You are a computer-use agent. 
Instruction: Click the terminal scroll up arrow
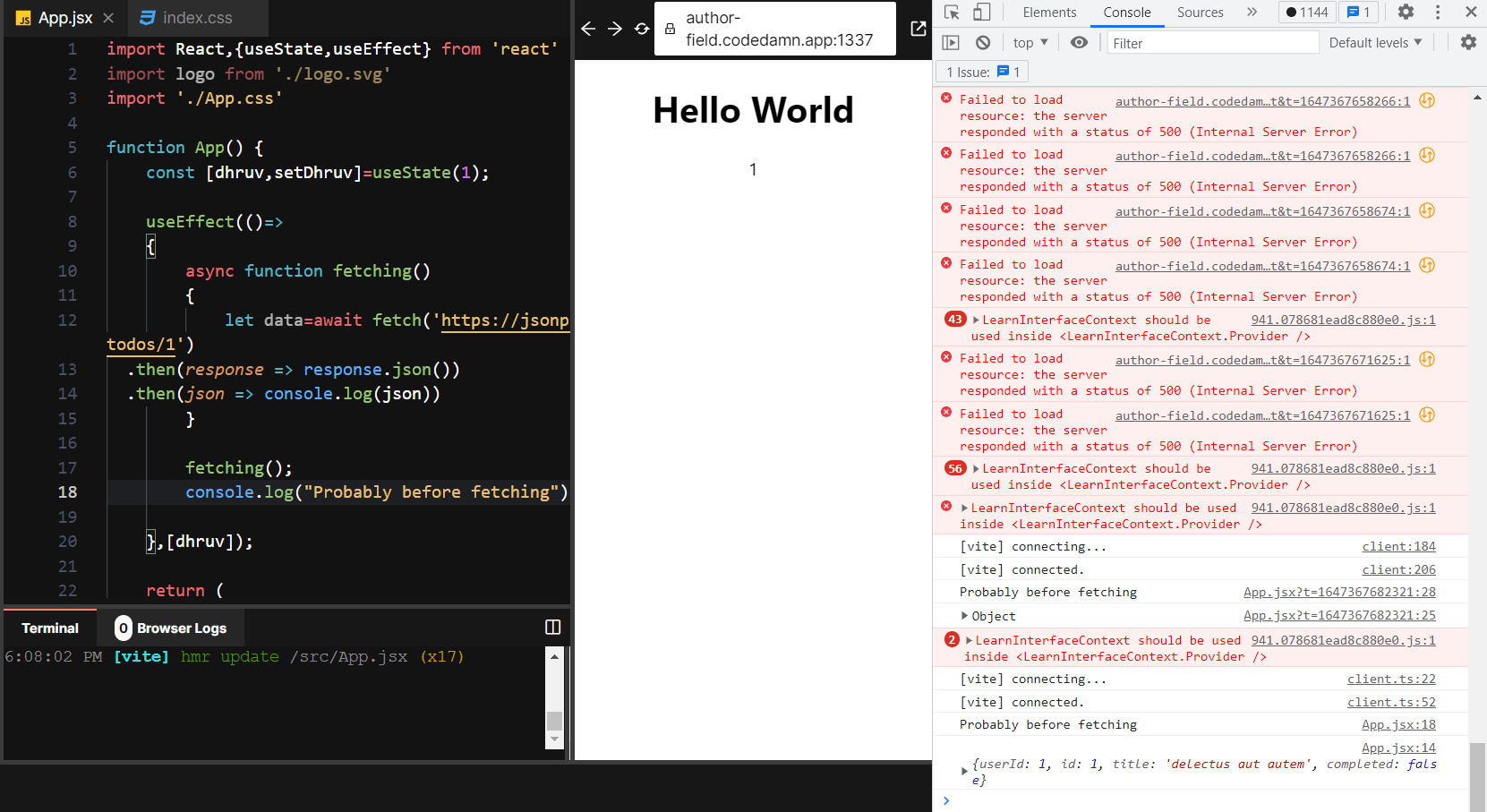click(x=554, y=656)
